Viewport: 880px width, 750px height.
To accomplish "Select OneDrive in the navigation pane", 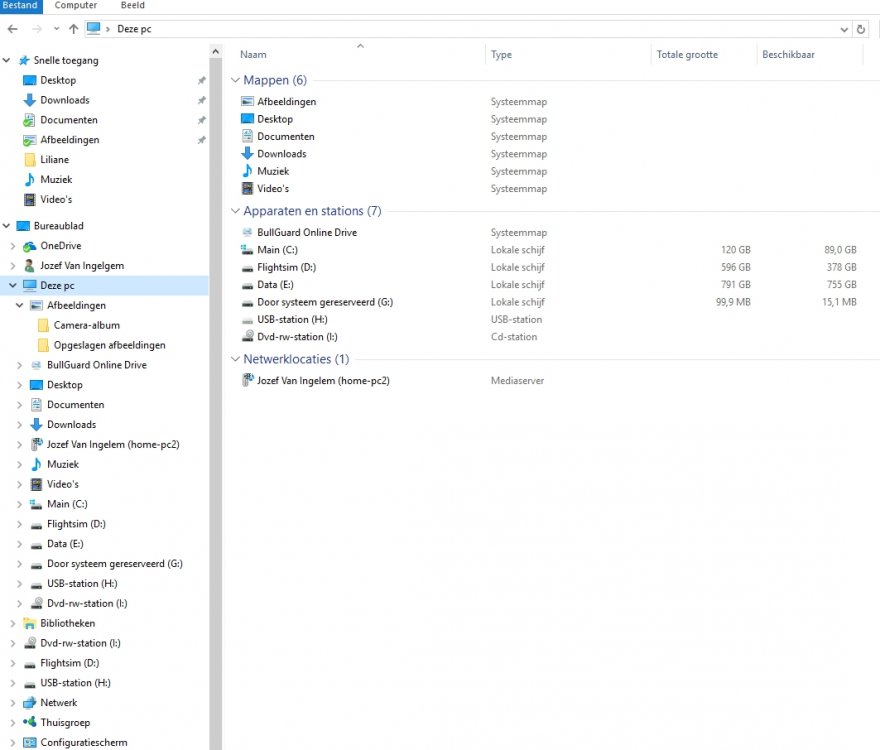I will [60, 246].
